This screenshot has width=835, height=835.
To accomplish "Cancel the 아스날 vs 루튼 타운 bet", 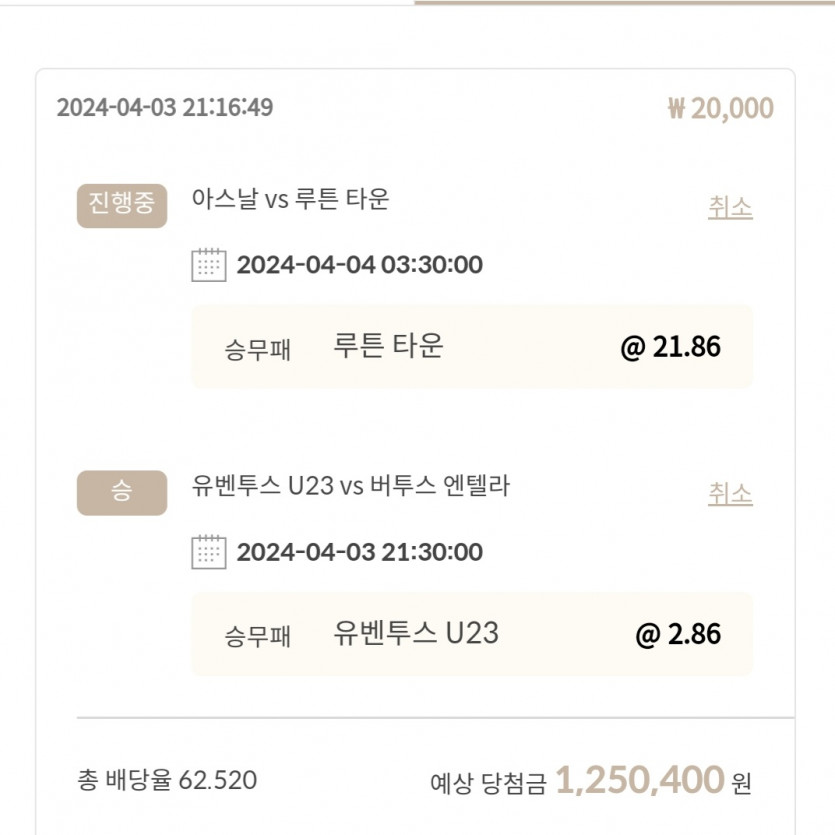I will tap(730, 207).
